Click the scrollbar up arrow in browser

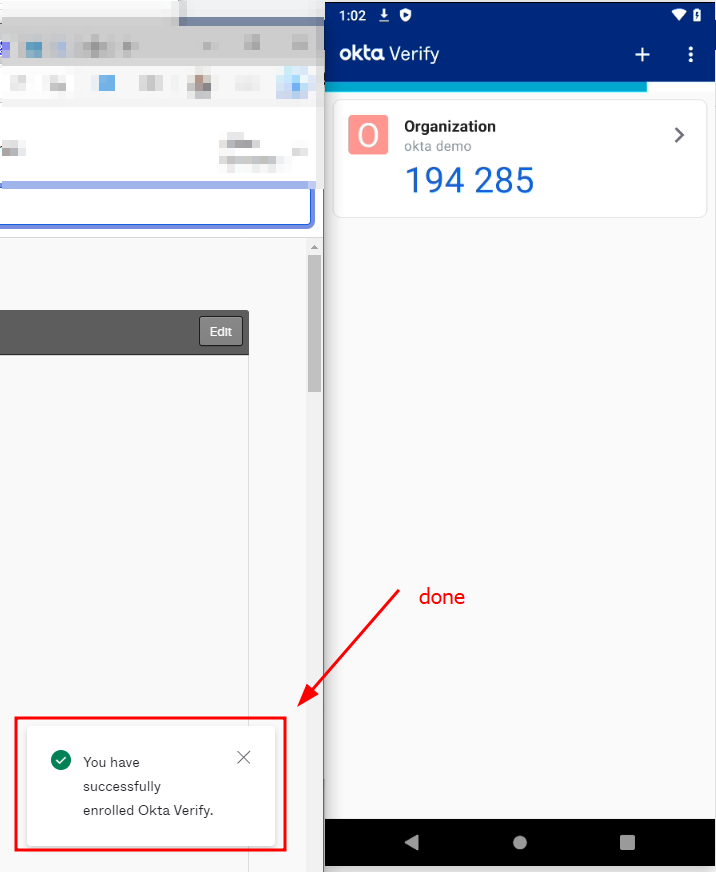click(314, 247)
